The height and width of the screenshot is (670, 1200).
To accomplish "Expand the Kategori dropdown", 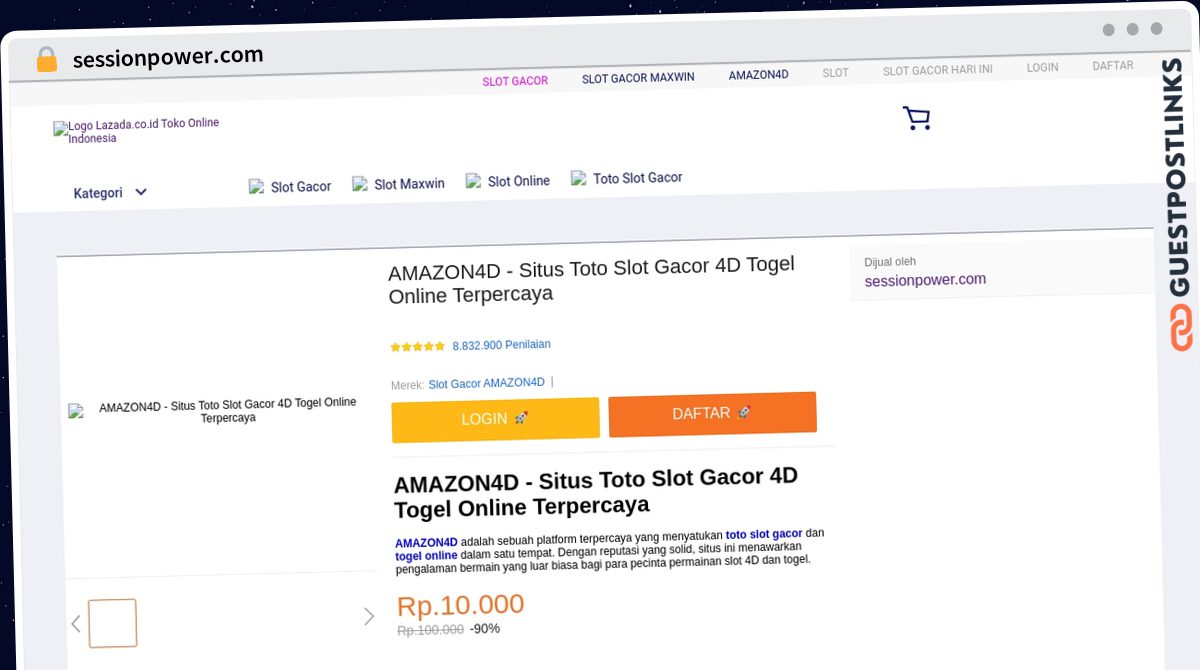I will pyautogui.click(x=110, y=193).
